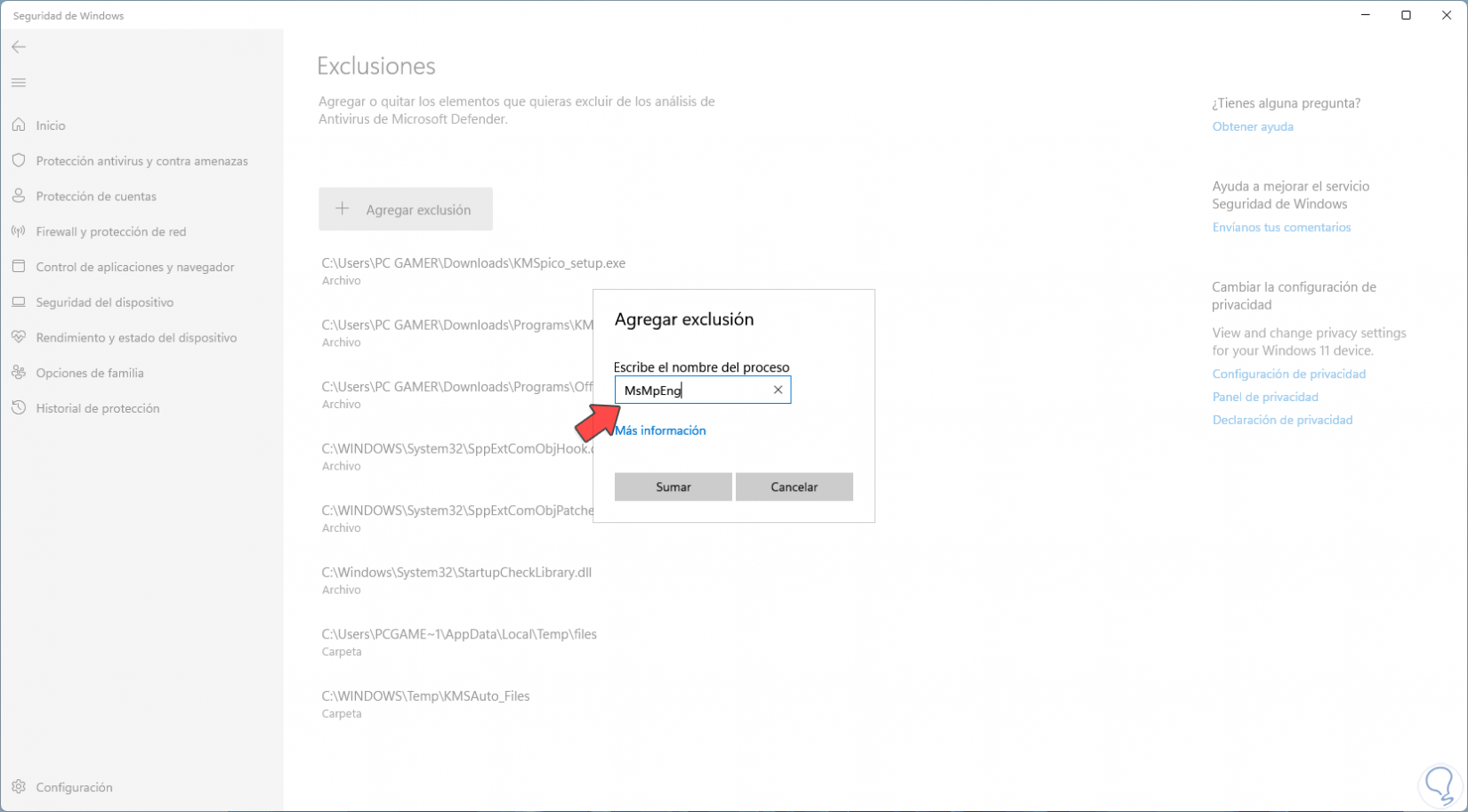Select the AppData\Local\Temp\files folder exclusion
Screen dimensions: 1468x812
pyautogui.click(x=459, y=642)
